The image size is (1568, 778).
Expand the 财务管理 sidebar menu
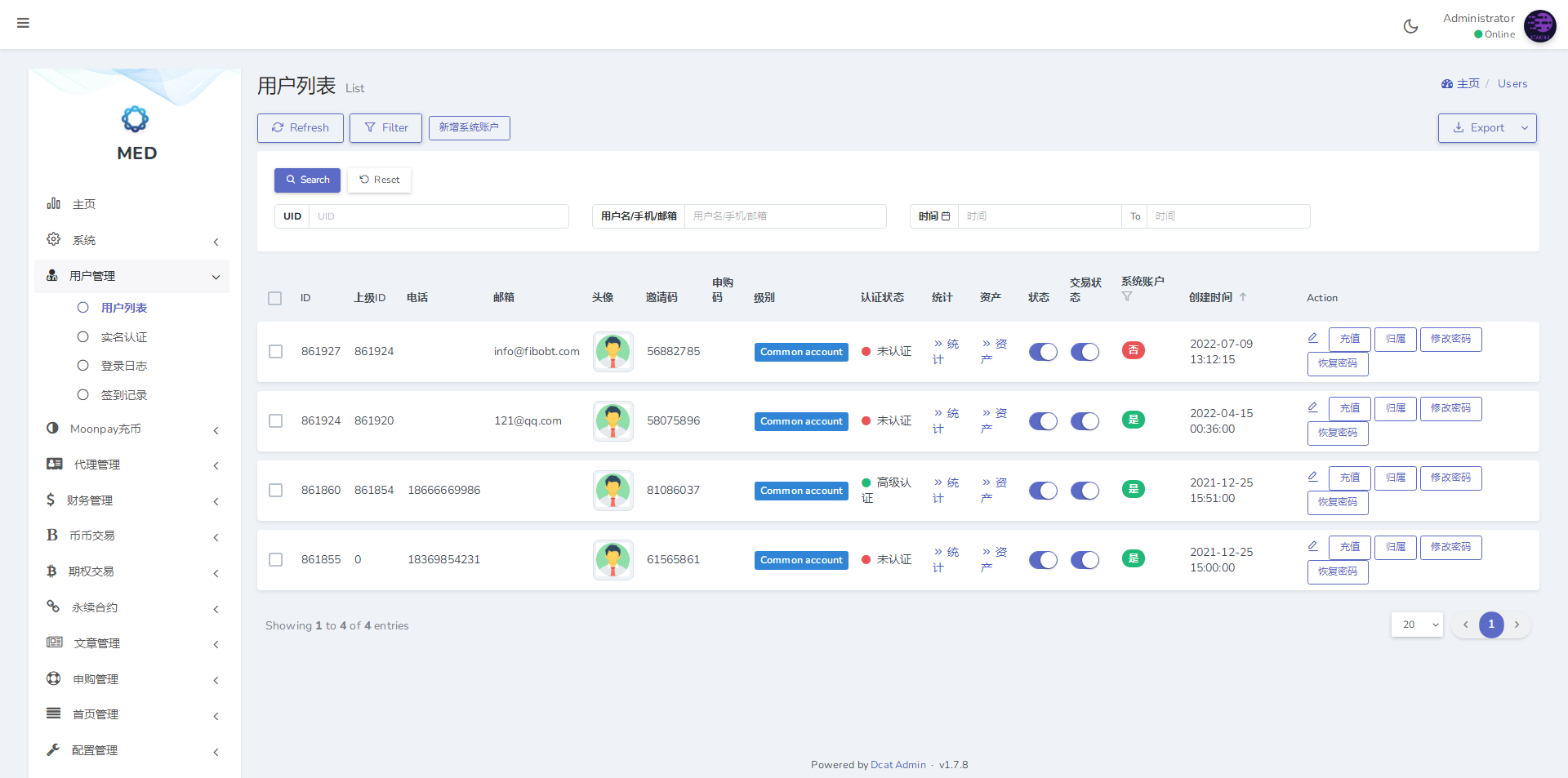pyautogui.click(x=131, y=500)
